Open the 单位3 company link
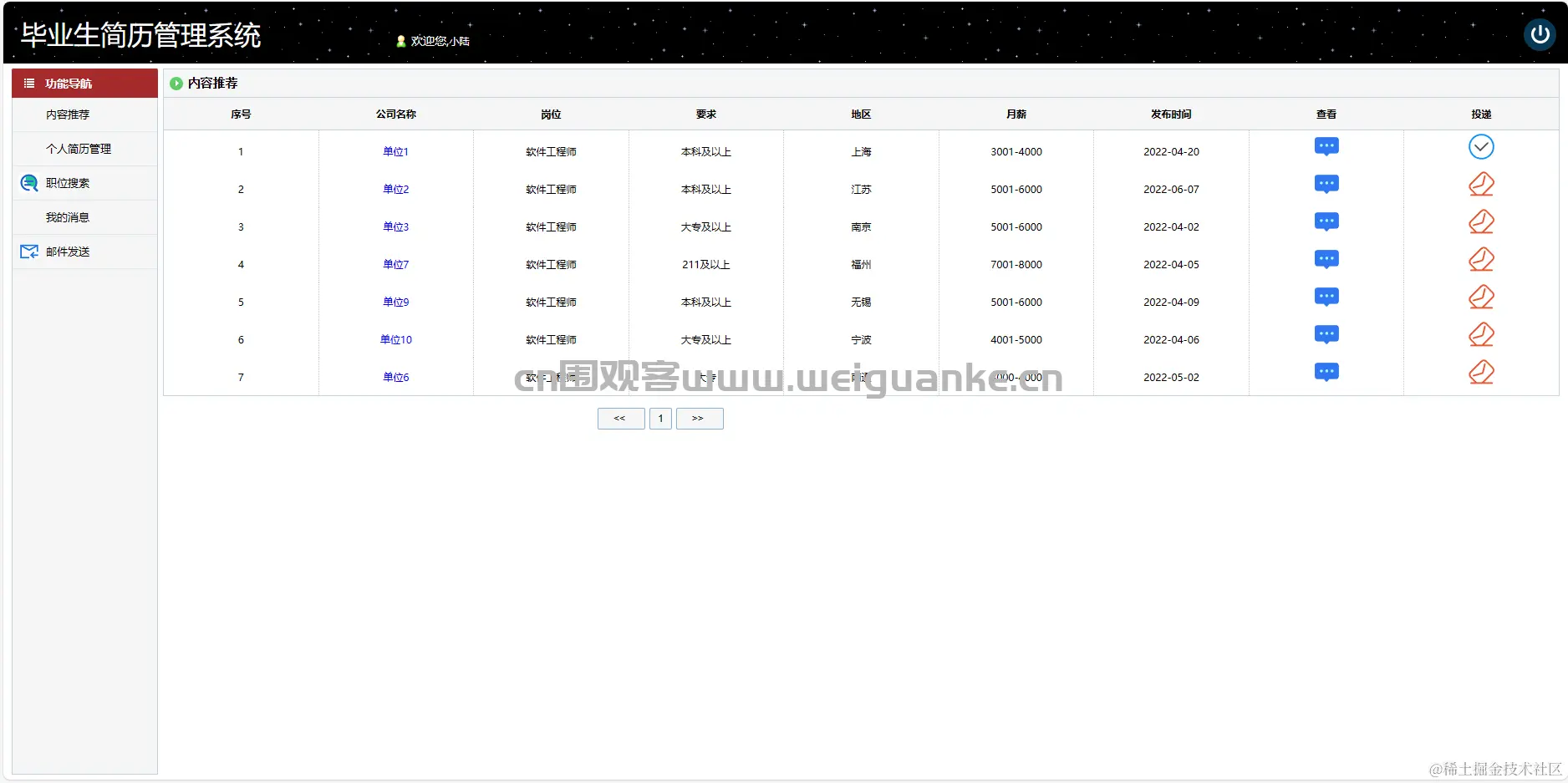This screenshot has width=1568, height=783. point(396,227)
